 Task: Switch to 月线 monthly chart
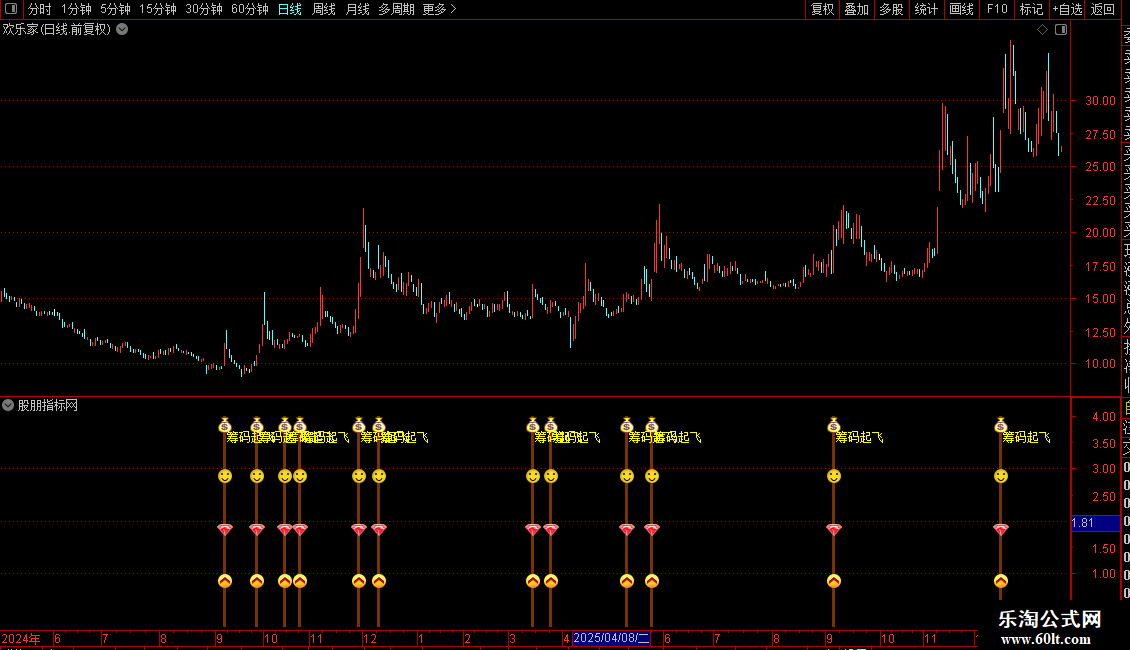(x=357, y=9)
